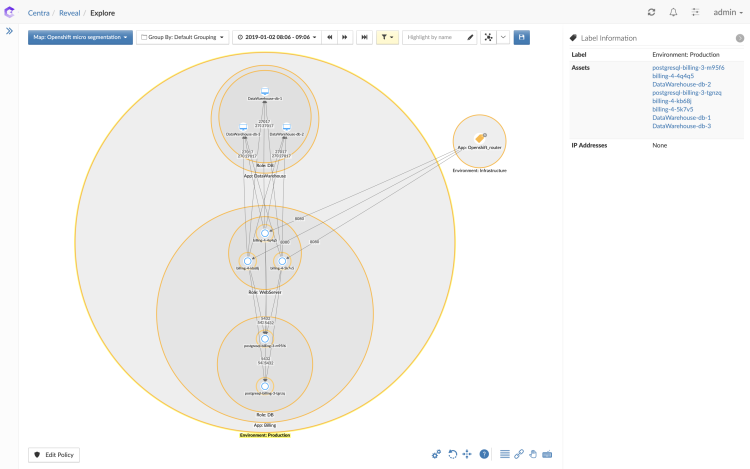
Task: Open the time range 08:06 - 09:06 picker
Action: pyautogui.click(x=276, y=37)
